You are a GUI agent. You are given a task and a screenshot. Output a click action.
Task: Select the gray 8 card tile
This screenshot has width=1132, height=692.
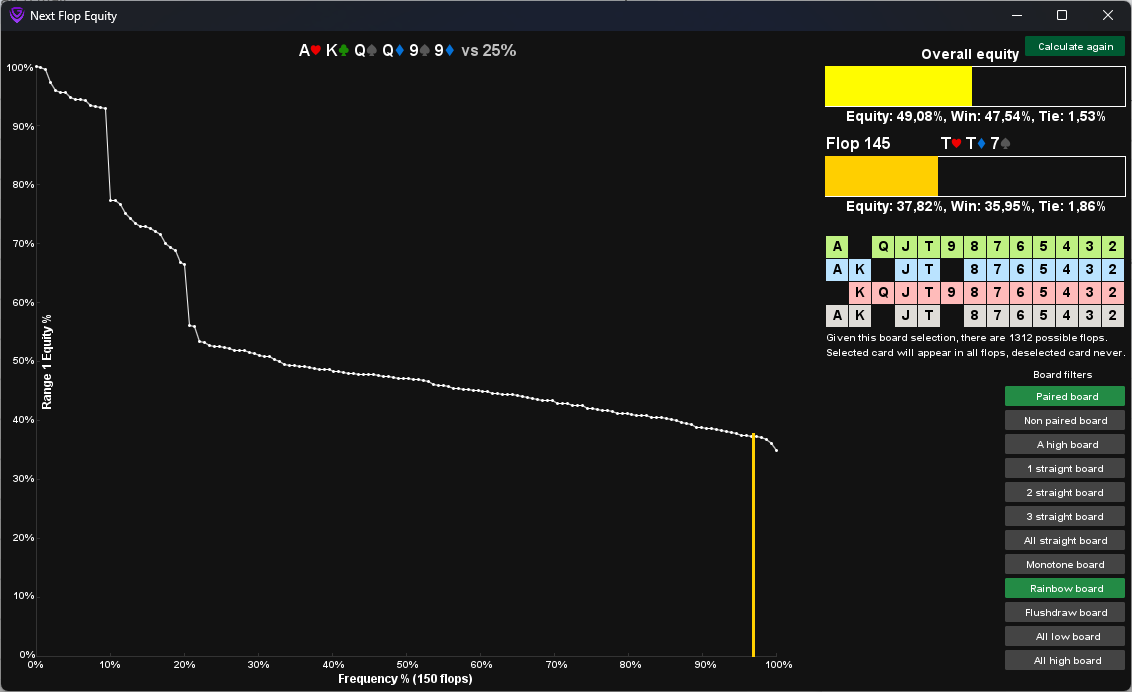(975, 316)
